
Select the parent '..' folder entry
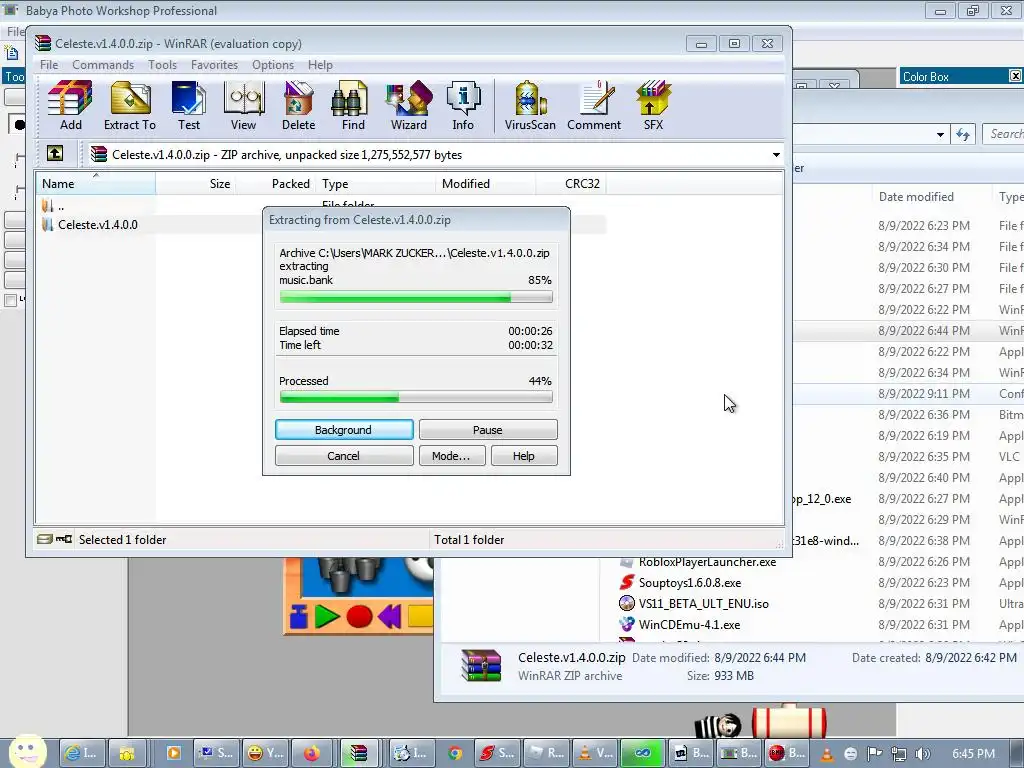tap(52, 206)
